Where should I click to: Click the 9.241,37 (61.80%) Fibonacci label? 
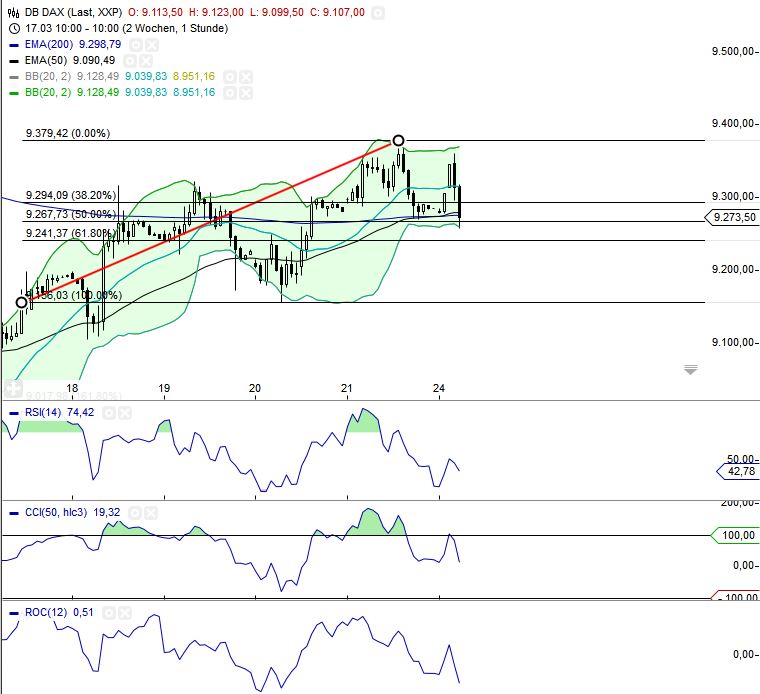click(x=71, y=233)
